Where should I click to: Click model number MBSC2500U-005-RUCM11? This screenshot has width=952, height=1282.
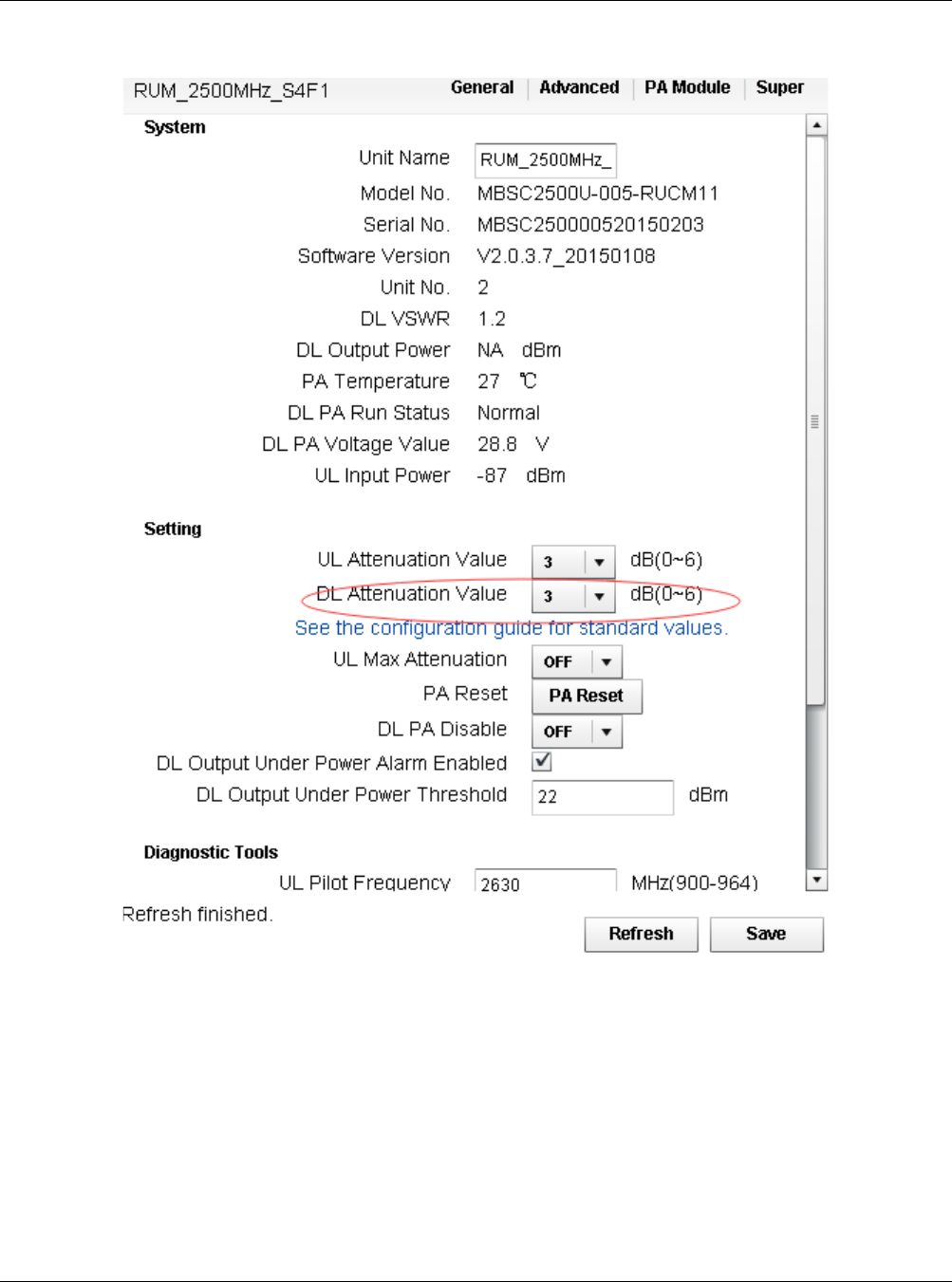pos(598,194)
